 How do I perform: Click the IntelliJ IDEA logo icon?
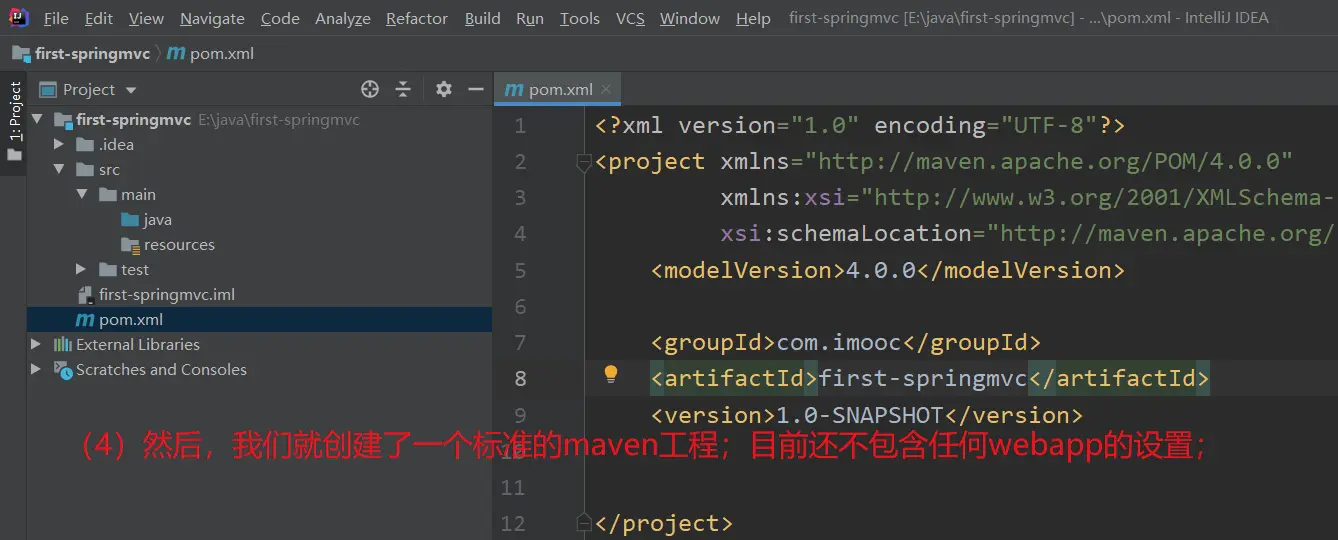pos(19,17)
